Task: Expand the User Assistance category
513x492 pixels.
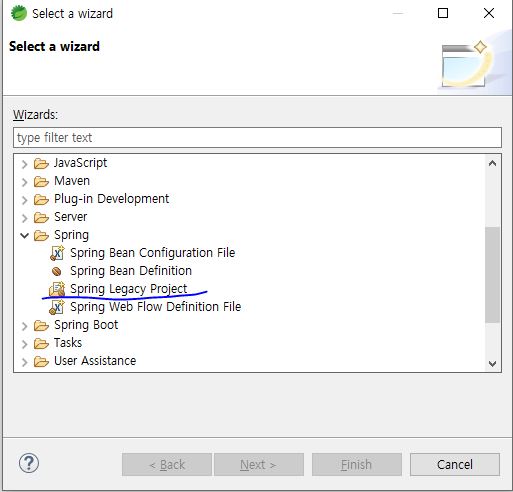Action: [24, 362]
